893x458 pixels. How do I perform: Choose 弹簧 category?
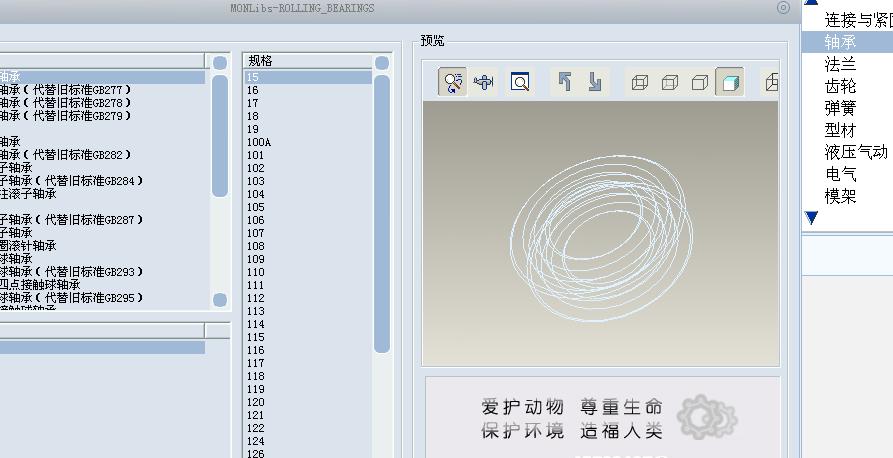tap(841, 108)
